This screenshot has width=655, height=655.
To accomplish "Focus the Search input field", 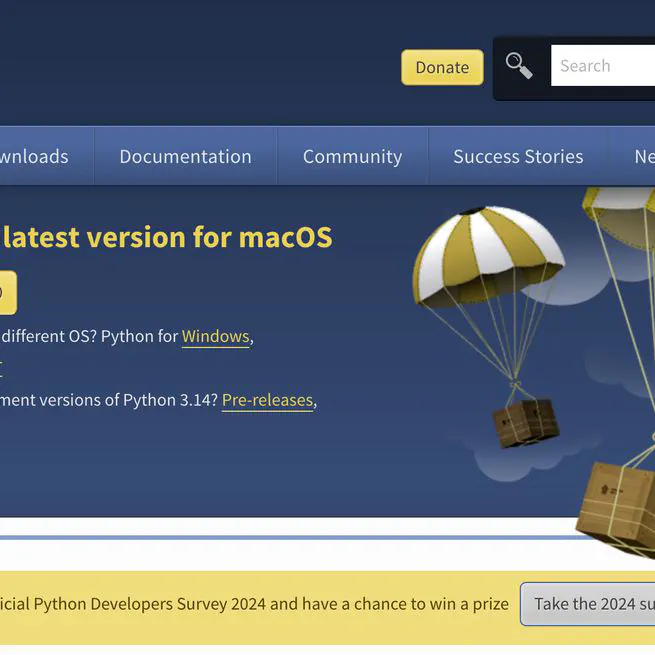I will [x=603, y=66].
